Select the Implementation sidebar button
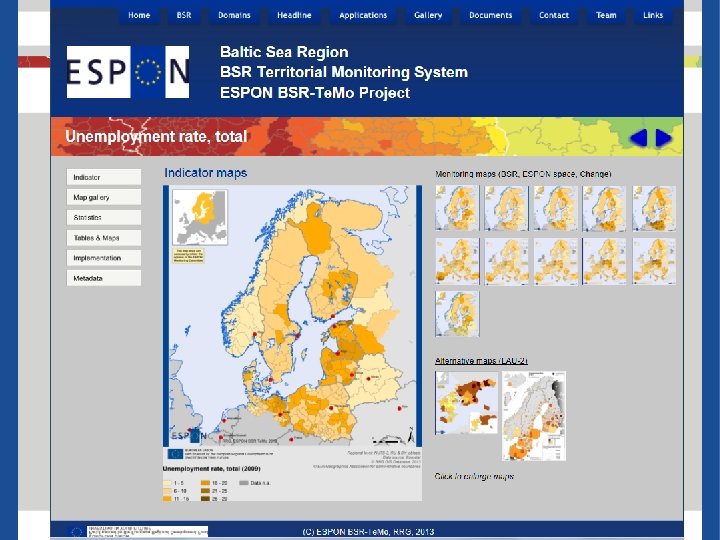This screenshot has width=720, height=540. [x=104, y=258]
